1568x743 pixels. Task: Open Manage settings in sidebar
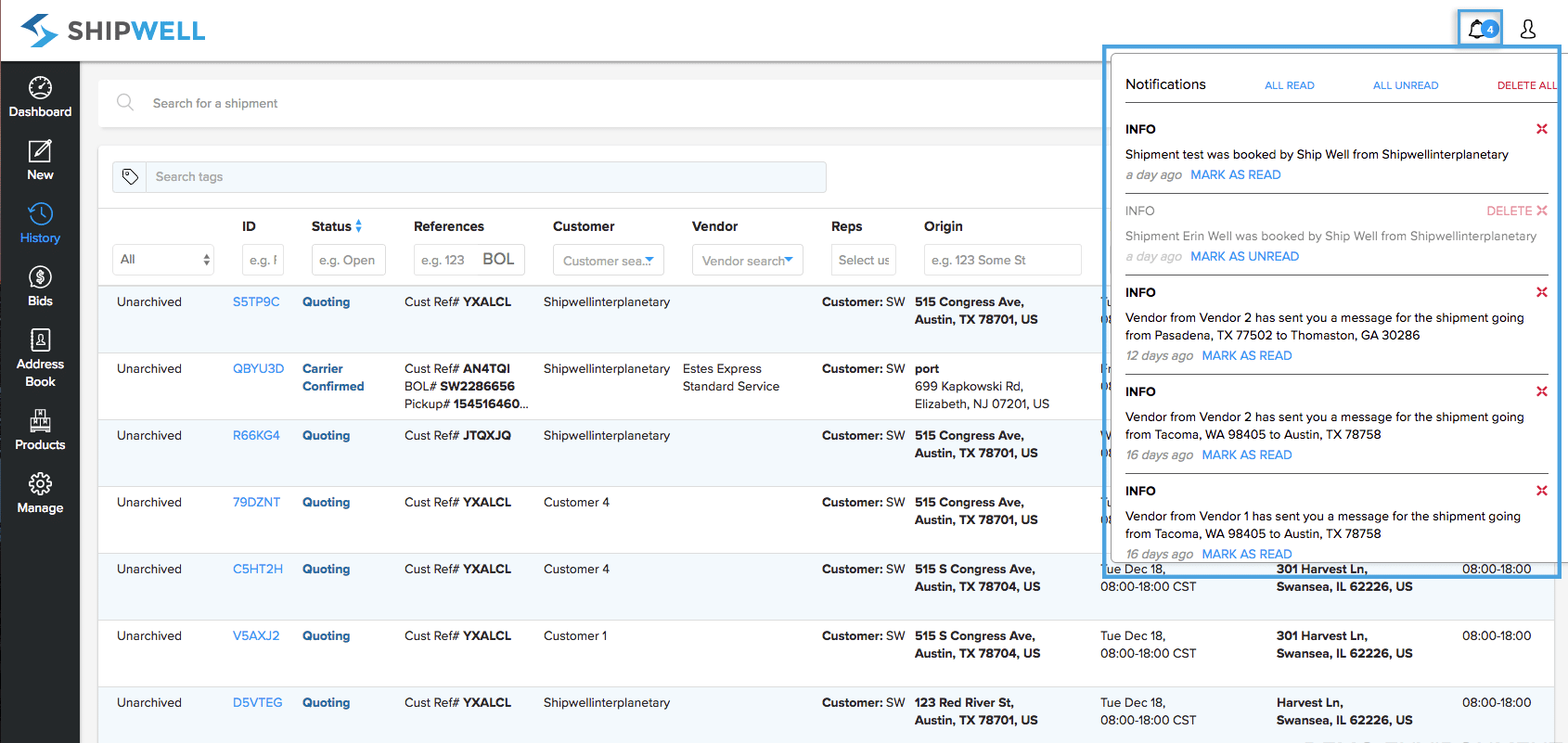click(x=40, y=493)
